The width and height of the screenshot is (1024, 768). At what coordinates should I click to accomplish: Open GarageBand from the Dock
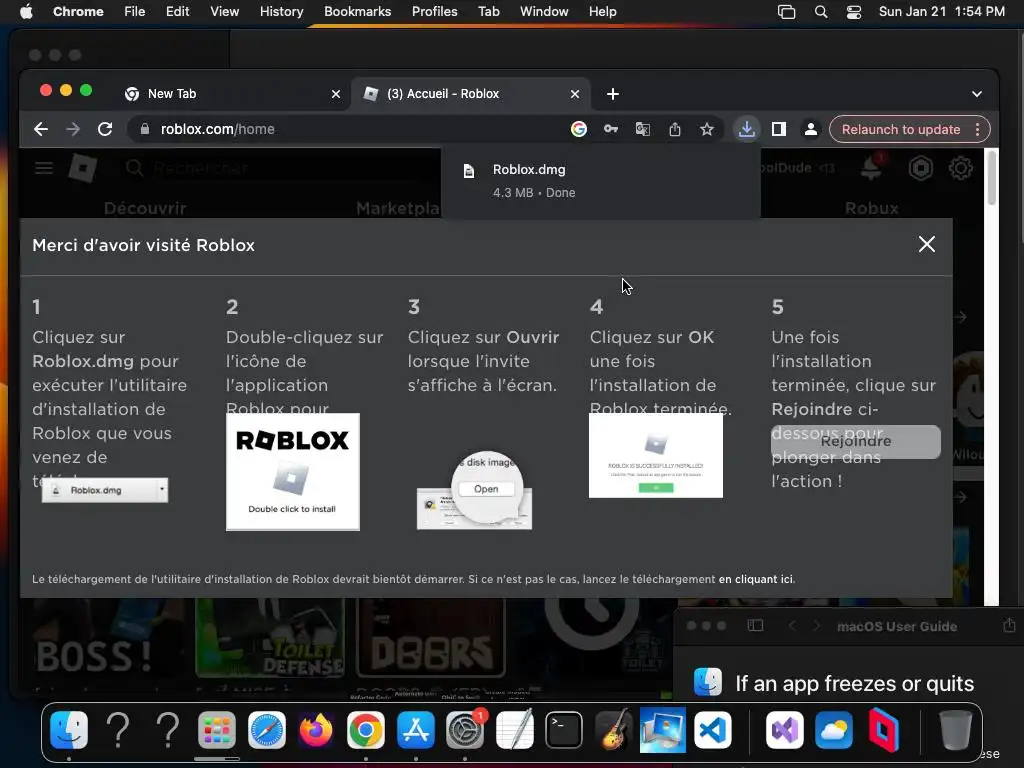[614, 729]
